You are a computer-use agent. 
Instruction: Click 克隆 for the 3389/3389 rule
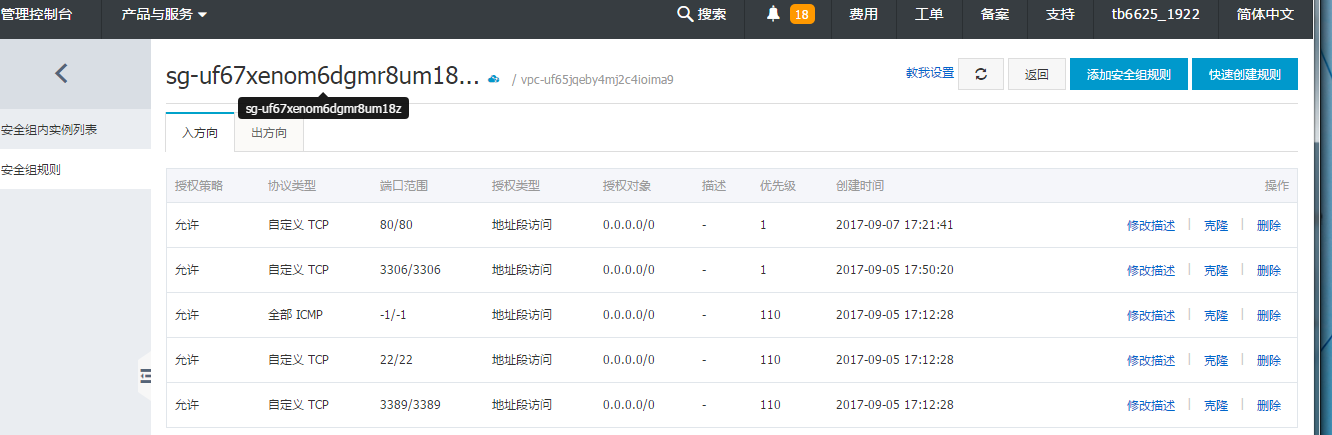[x=1216, y=405]
